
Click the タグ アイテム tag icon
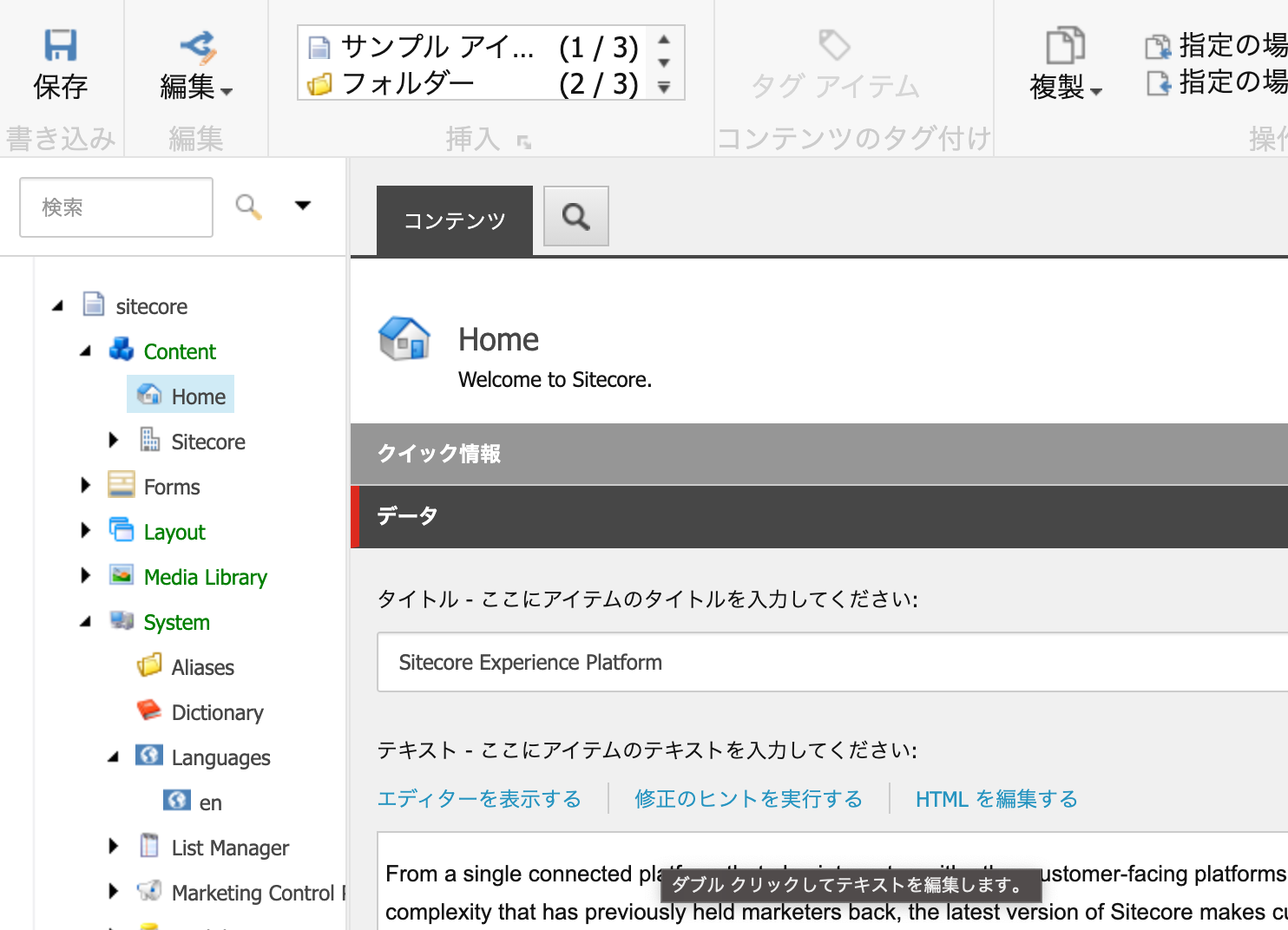[835, 45]
